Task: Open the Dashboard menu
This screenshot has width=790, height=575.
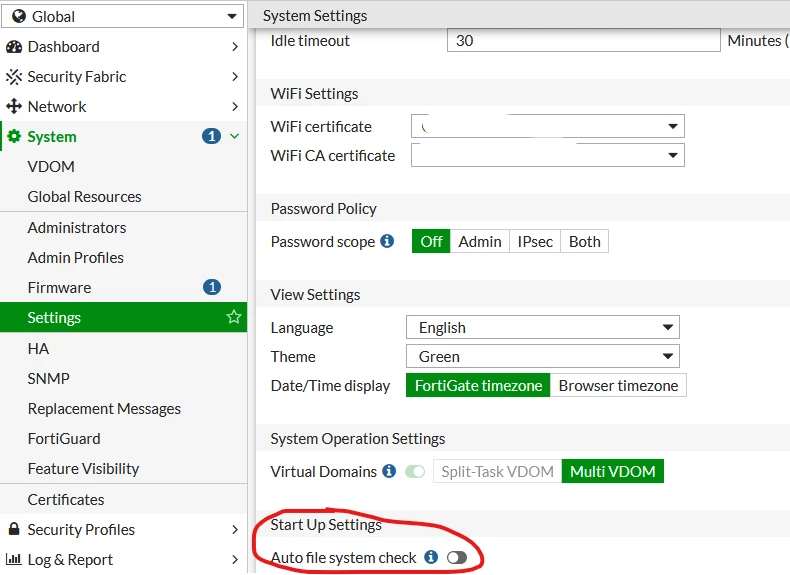Action: click(x=123, y=47)
